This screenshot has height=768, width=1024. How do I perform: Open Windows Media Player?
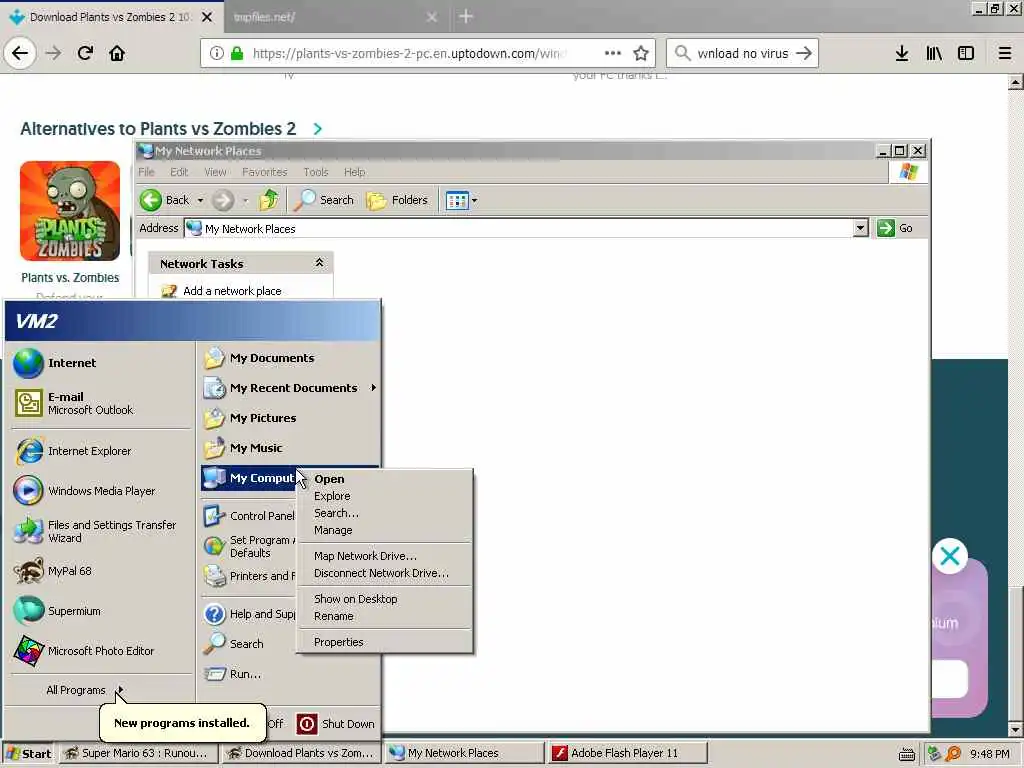[x=100, y=491]
